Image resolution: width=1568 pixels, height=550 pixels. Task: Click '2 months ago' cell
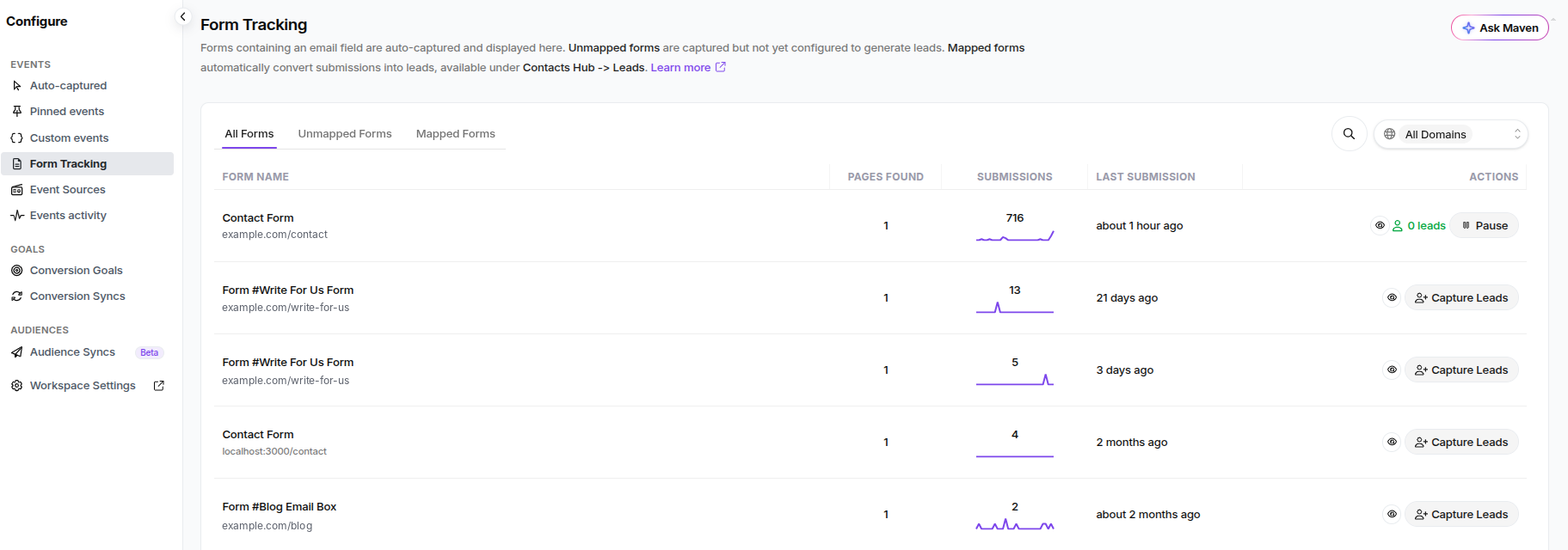pyautogui.click(x=1132, y=443)
